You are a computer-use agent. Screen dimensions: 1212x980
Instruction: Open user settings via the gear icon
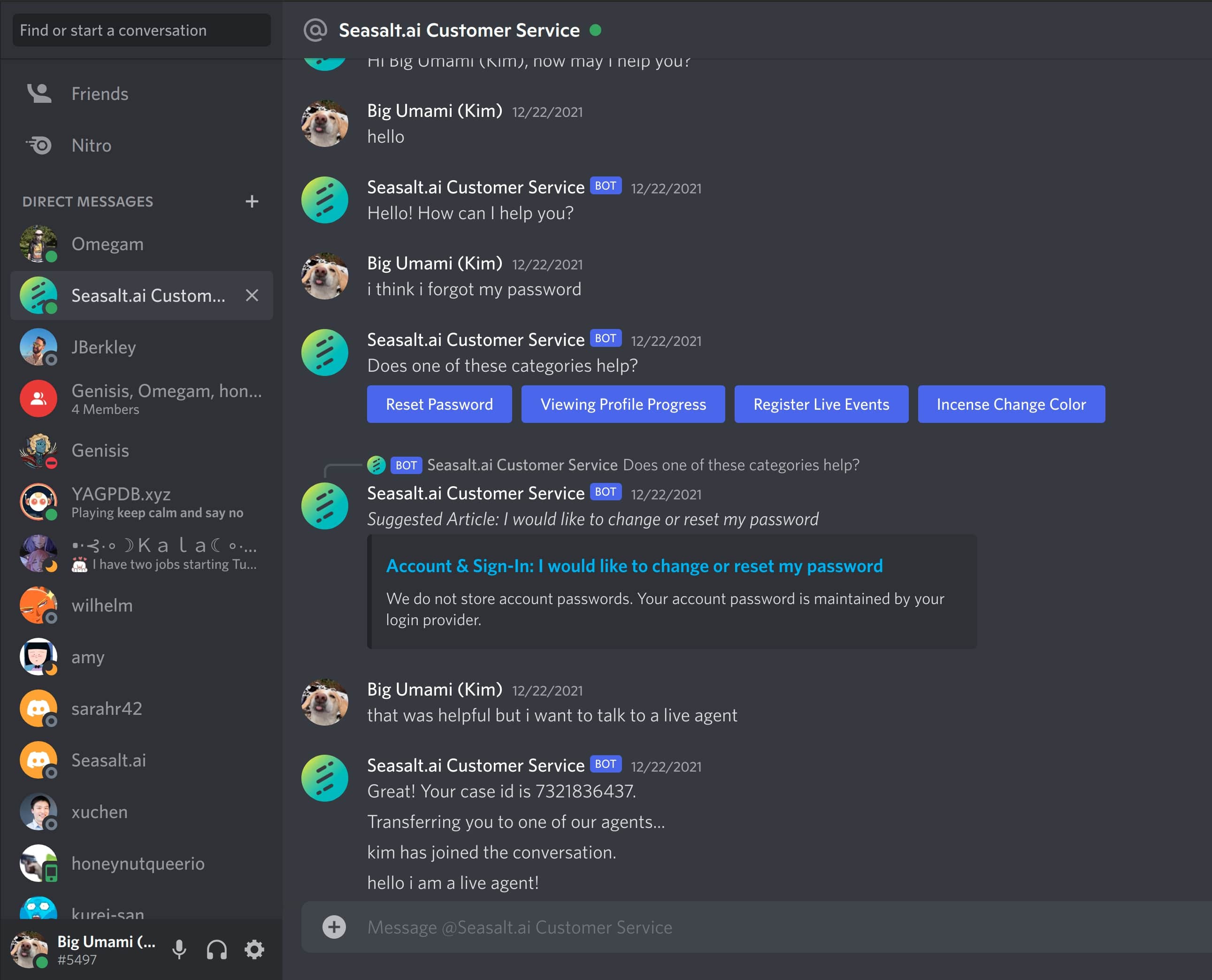[254, 949]
